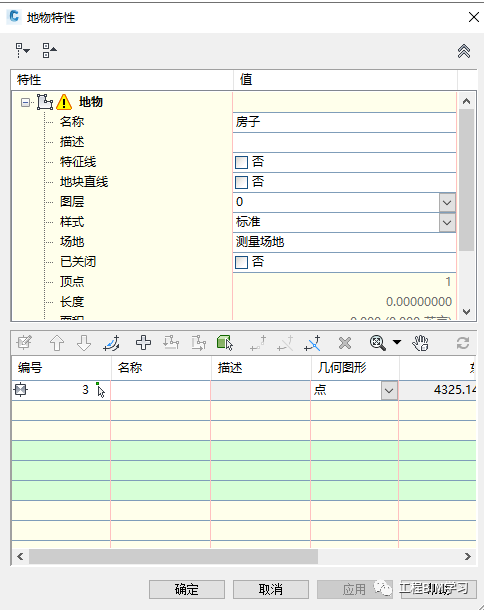Viewport: 484px width, 610px height.
Task: Open the zoom icon's dropdown arrow
Action: (396, 342)
